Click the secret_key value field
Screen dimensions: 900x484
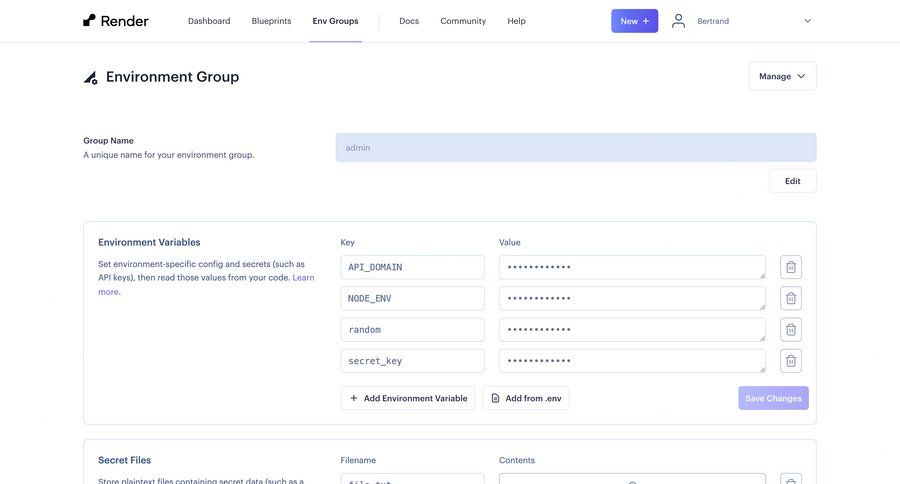click(x=632, y=361)
